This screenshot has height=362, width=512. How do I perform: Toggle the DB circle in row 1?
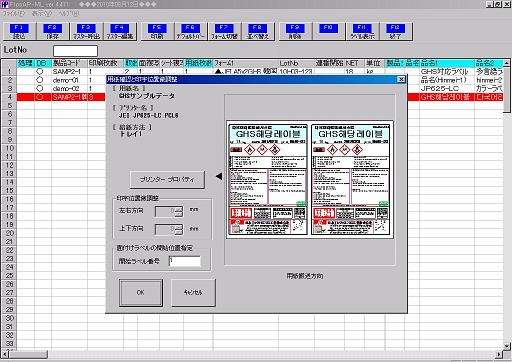click(x=40, y=71)
